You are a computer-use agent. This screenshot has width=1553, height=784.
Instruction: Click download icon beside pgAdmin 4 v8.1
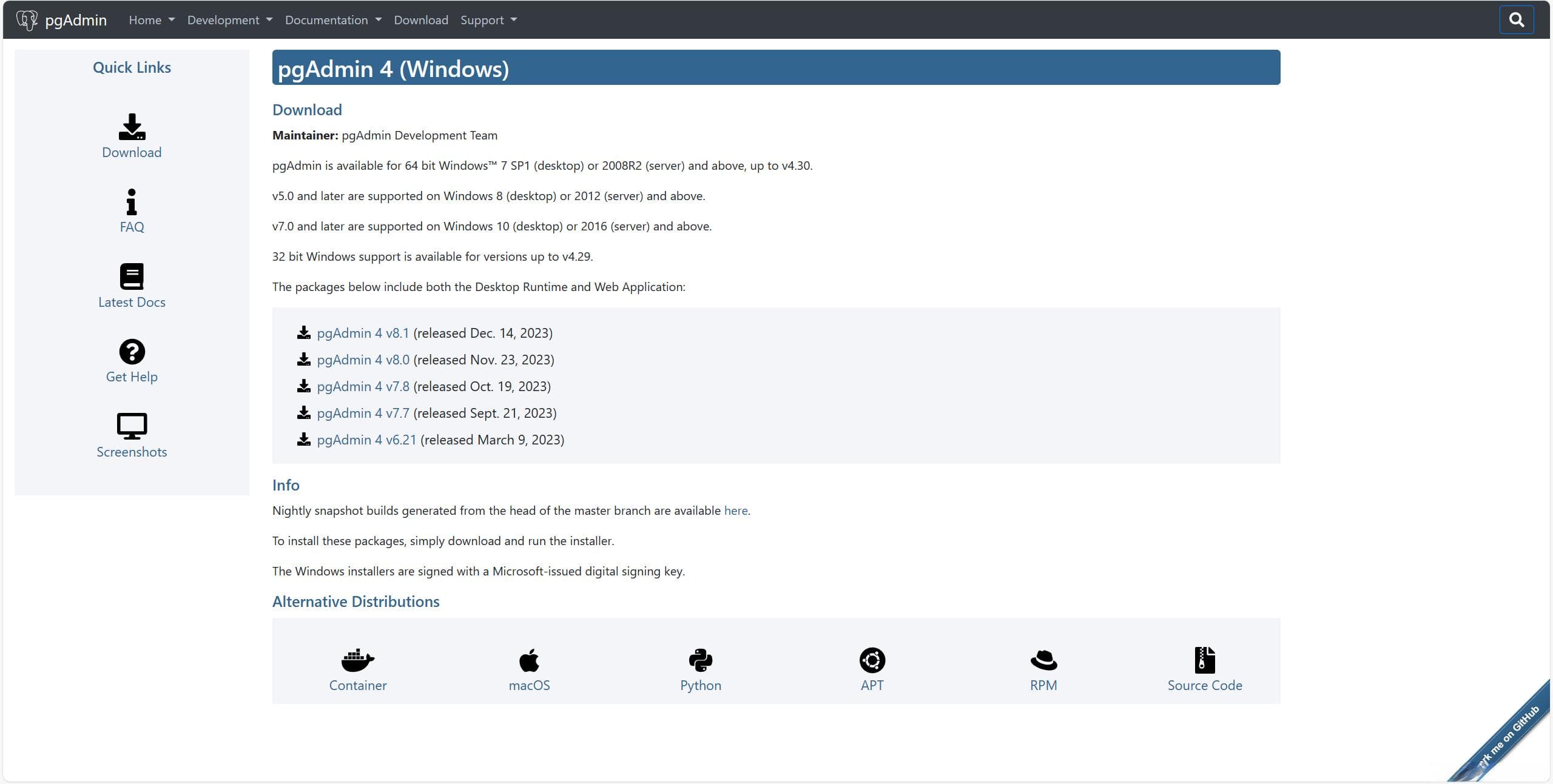304,332
